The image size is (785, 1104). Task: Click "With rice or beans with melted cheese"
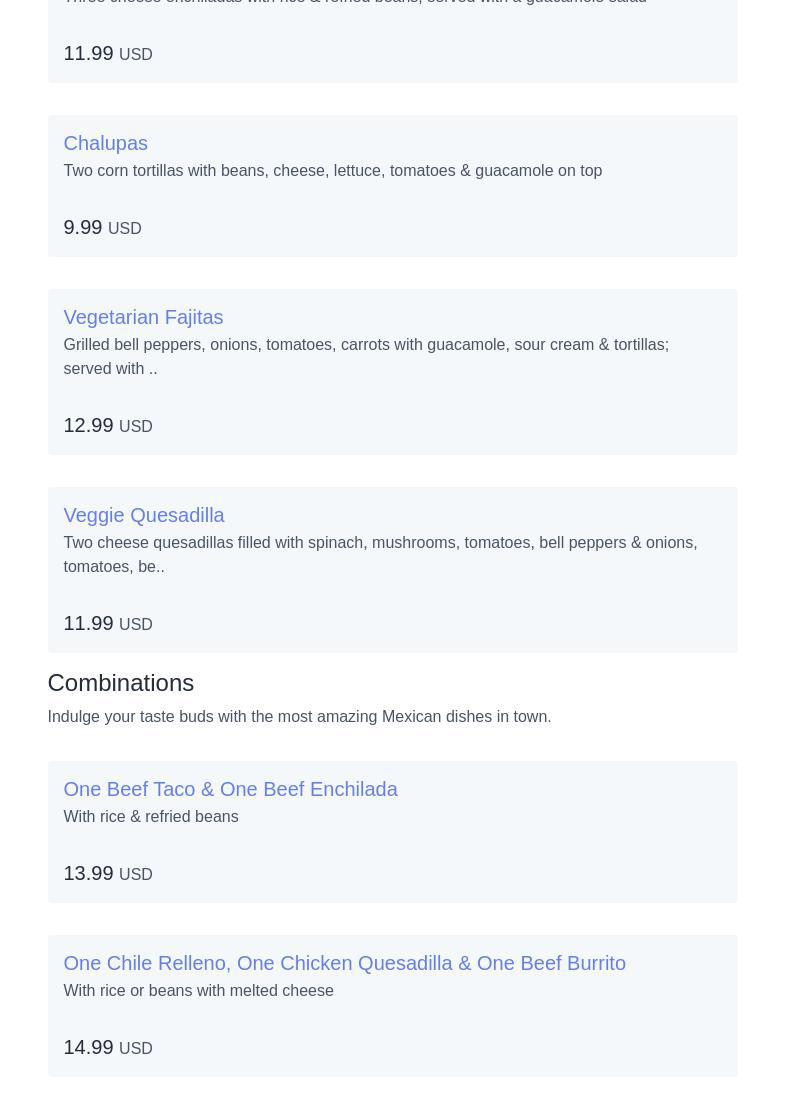(x=198, y=991)
